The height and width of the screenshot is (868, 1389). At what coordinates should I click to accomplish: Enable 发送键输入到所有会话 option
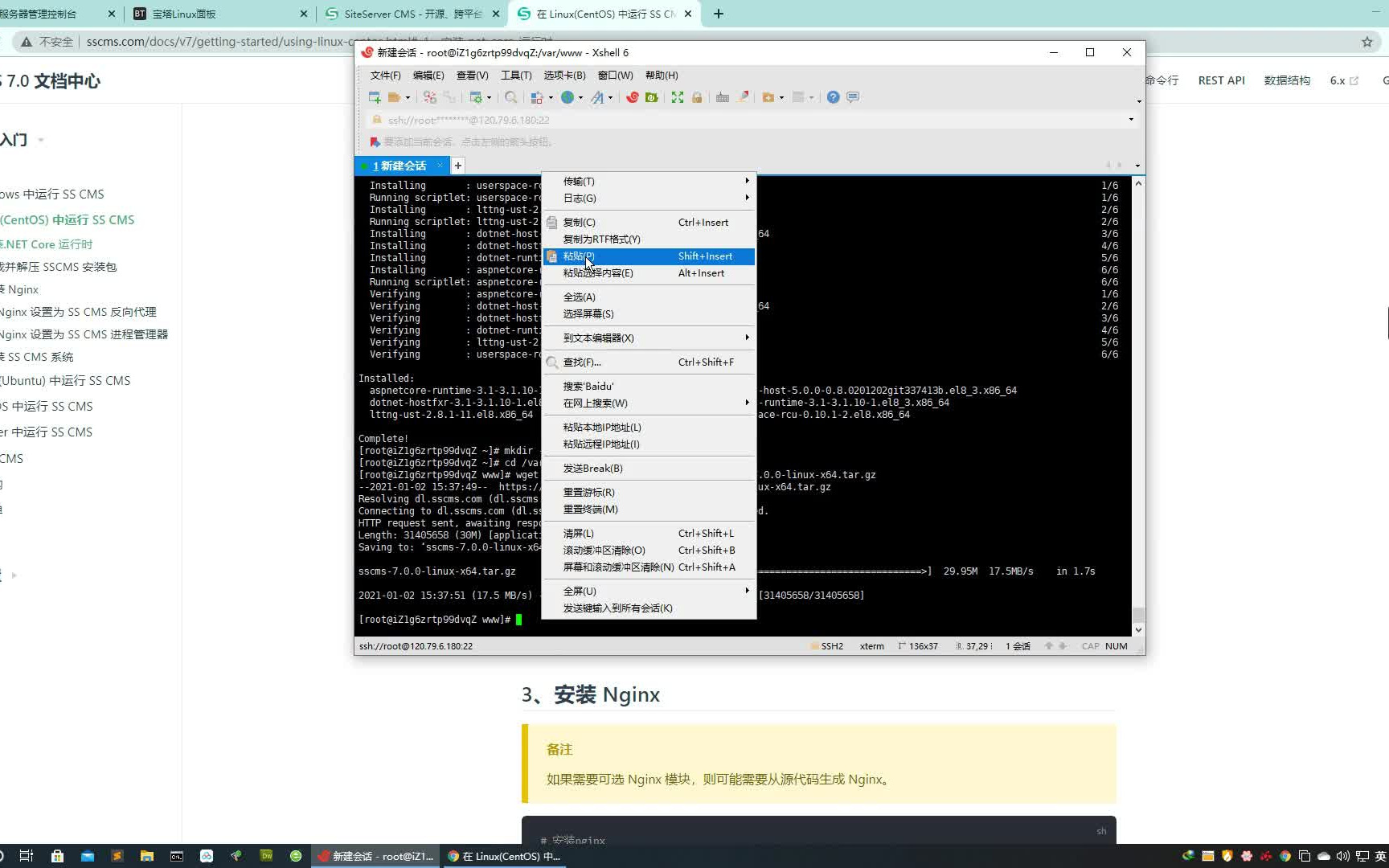(617, 608)
